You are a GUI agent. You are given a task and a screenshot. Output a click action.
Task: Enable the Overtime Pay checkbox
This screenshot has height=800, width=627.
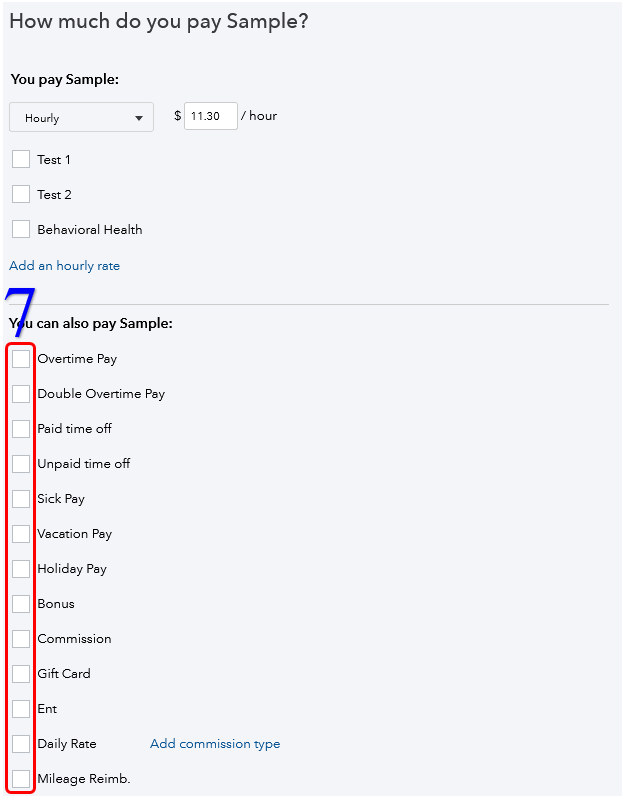pos(21,359)
